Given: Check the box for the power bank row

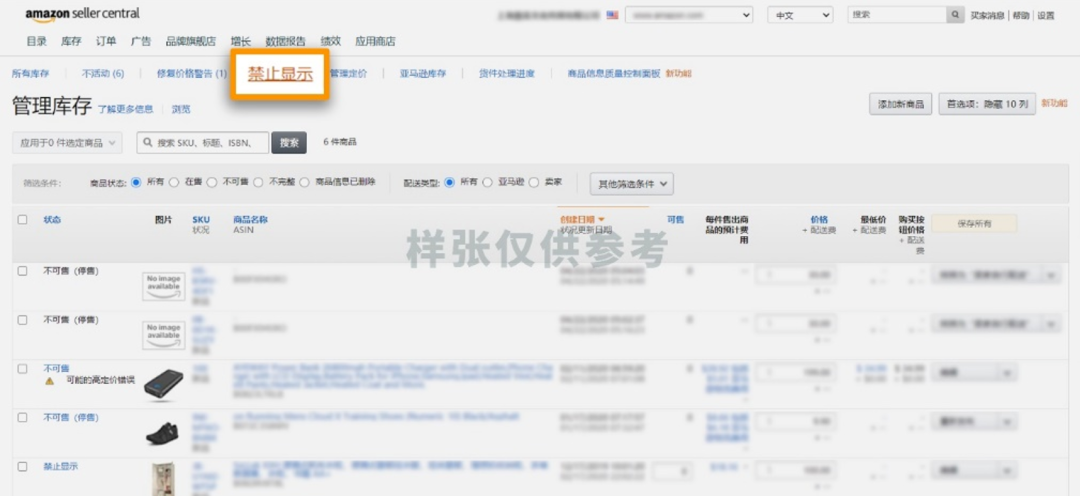Looking at the screenshot, I should click(22, 369).
